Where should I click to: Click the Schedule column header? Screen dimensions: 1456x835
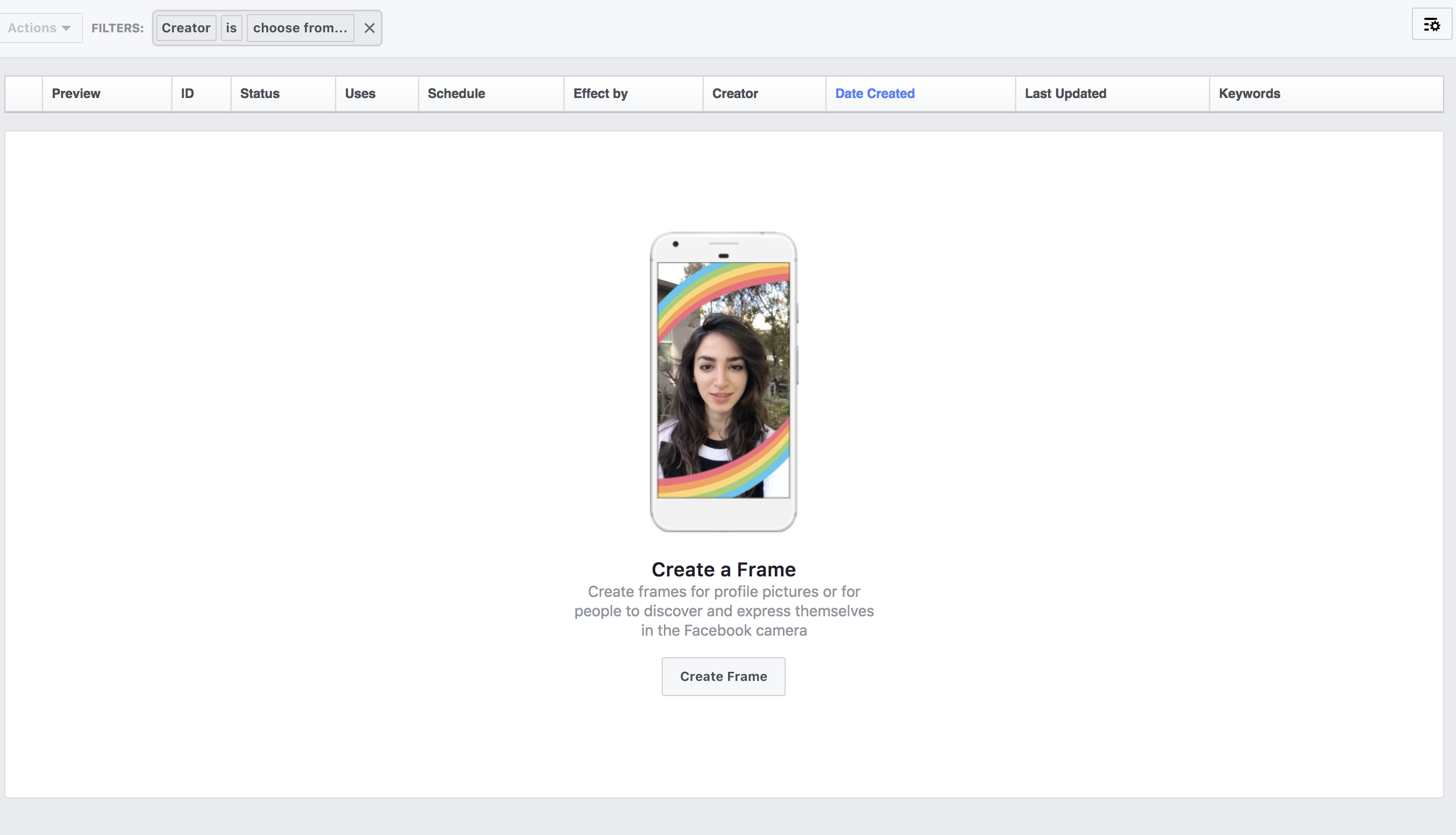(x=456, y=94)
